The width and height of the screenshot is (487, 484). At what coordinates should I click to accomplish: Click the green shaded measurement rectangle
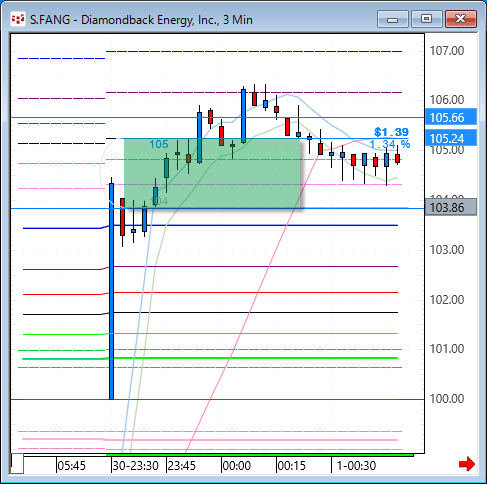[212, 173]
